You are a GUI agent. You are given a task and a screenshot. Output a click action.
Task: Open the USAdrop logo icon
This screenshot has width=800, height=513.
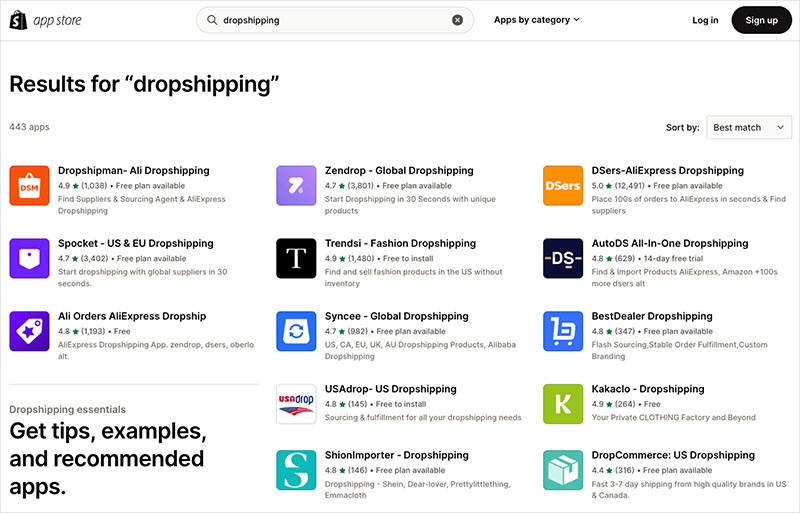[296, 404]
